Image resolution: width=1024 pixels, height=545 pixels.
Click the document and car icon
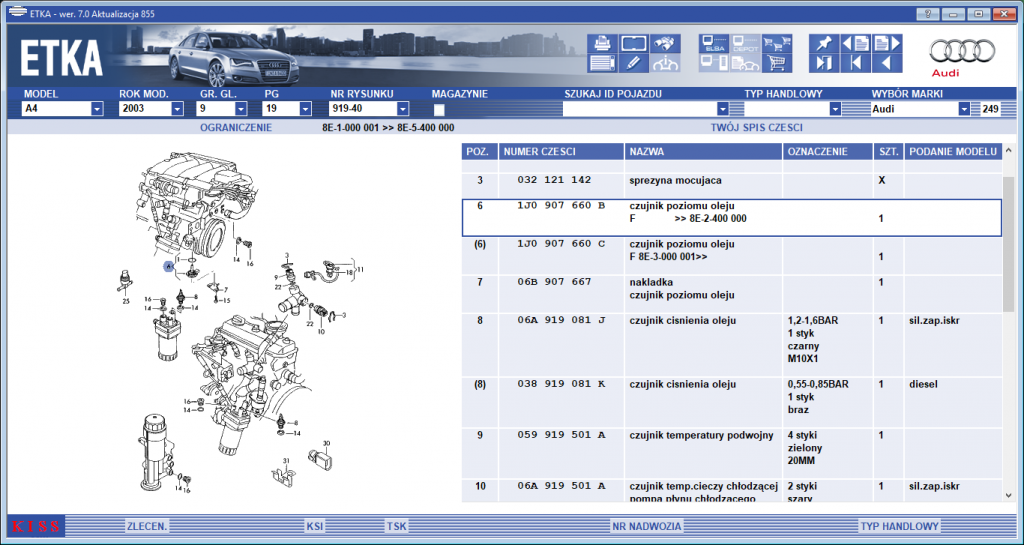click(745, 63)
